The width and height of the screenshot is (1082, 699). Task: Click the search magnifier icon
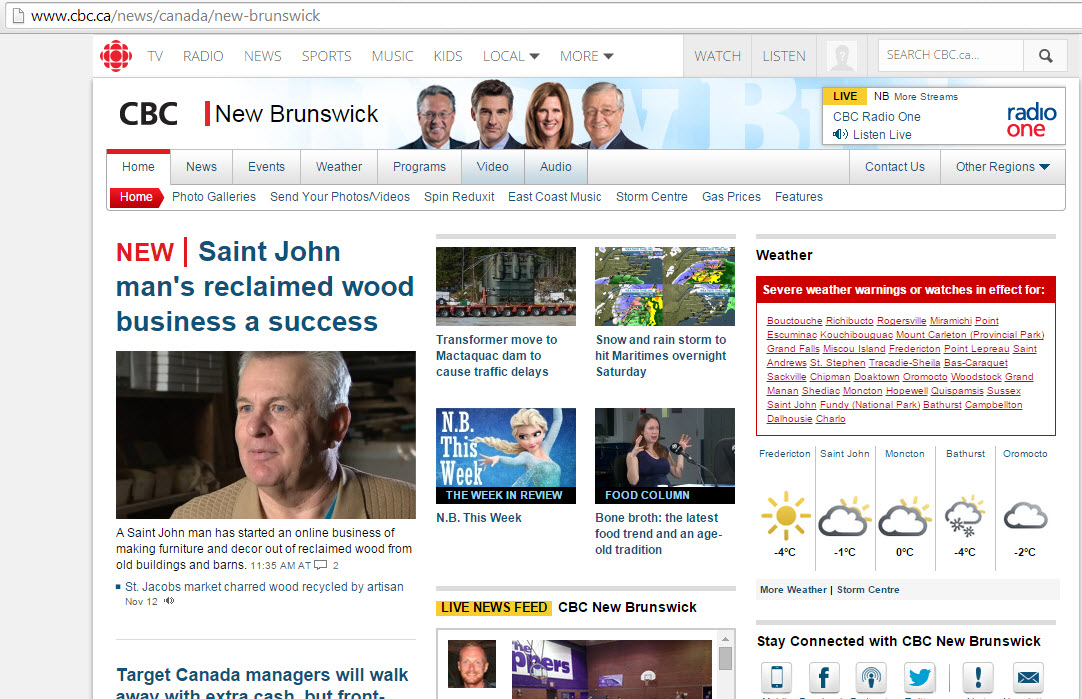click(1045, 56)
